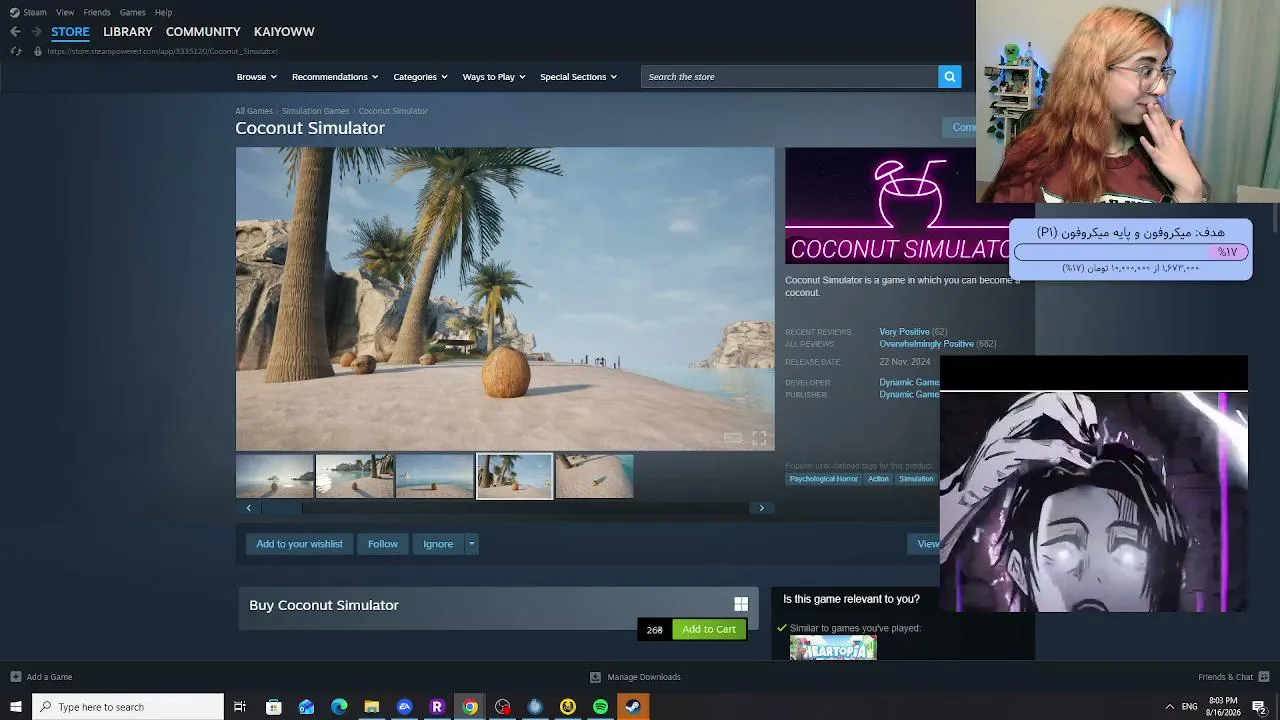Click the Add a Game plus icon
Viewport: 1280px width, 720px height.
point(15,677)
